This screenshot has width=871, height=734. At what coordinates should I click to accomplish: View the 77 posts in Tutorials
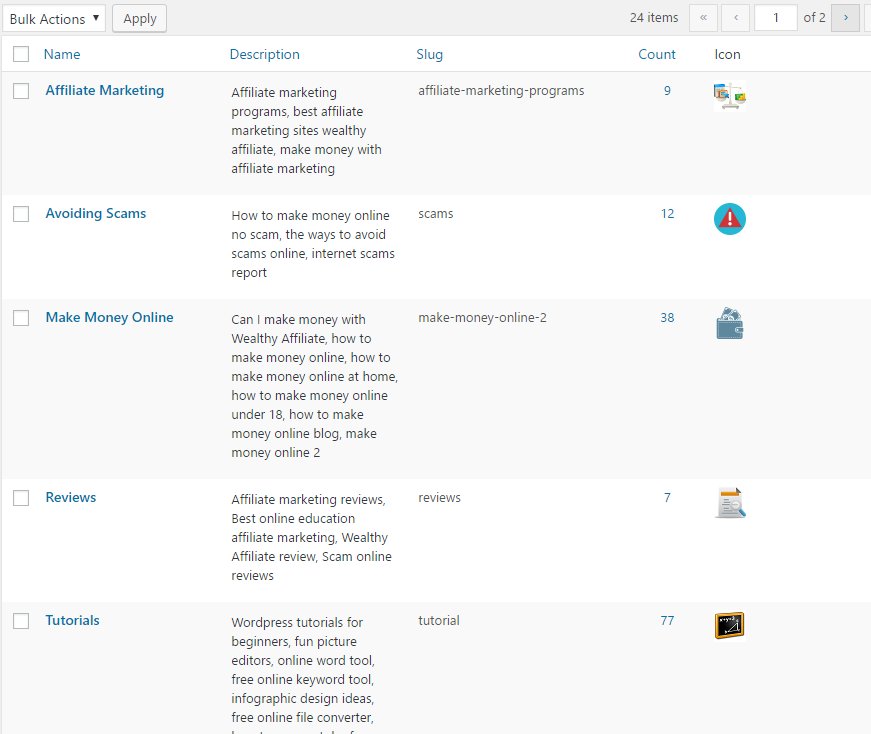coord(667,620)
